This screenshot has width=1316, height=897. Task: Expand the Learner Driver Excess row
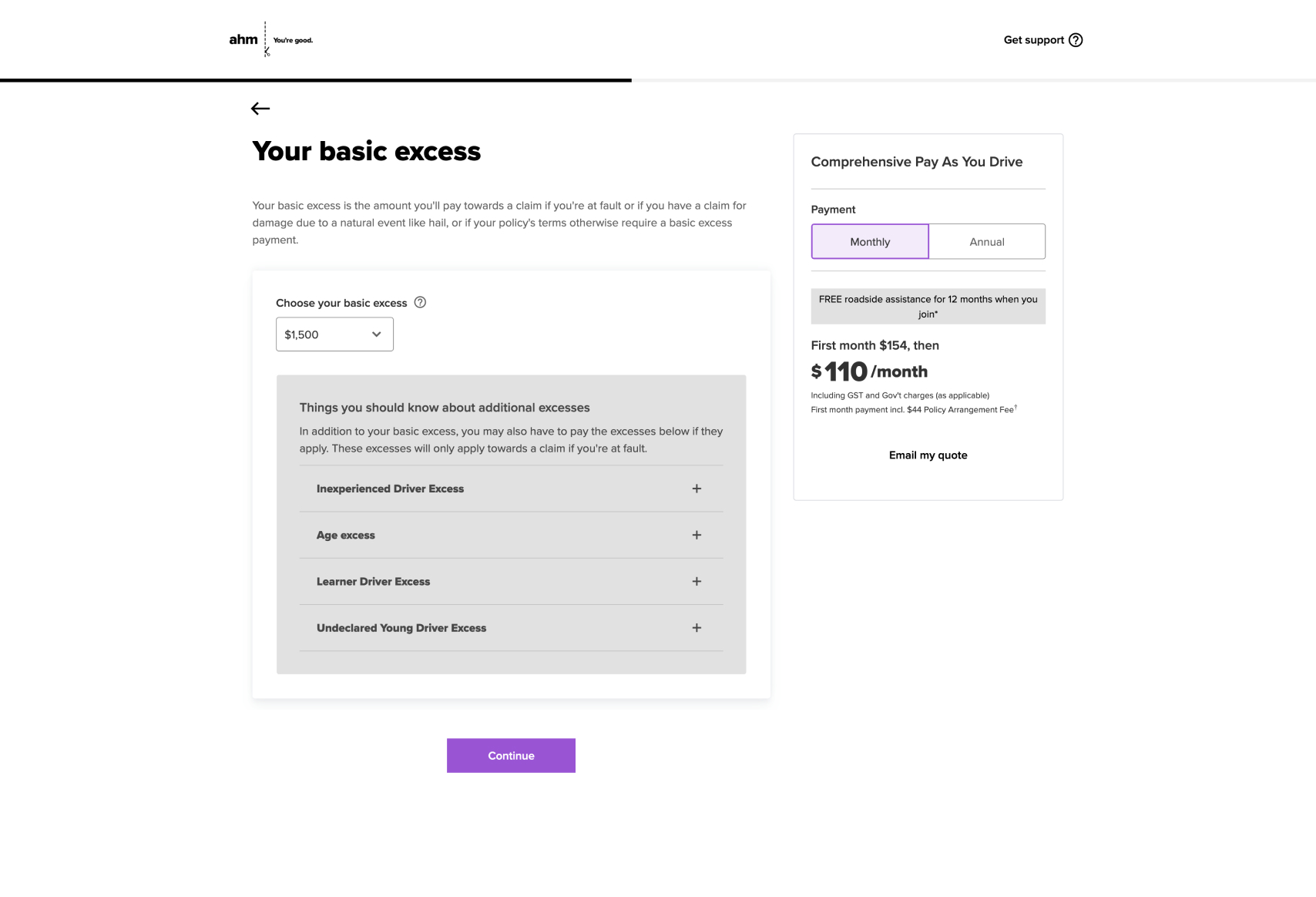pyautogui.click(x=373, y=582)
